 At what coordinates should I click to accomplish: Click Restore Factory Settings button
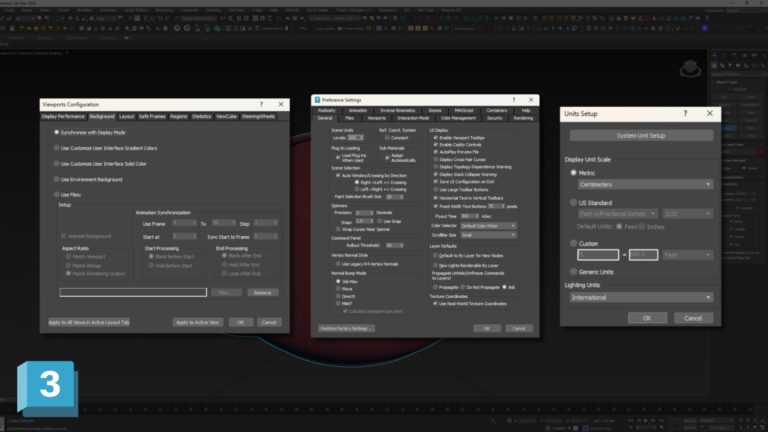(x=346, y=328)
